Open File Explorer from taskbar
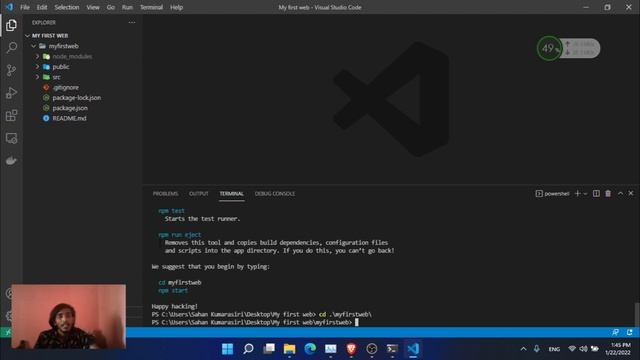 point(289,349)
